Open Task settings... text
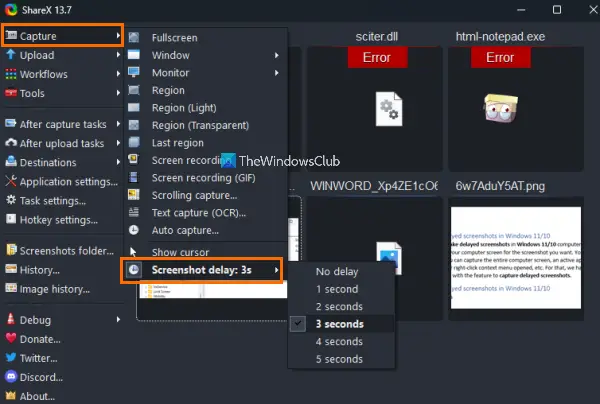600x404 pixels. tap(52, 201)
